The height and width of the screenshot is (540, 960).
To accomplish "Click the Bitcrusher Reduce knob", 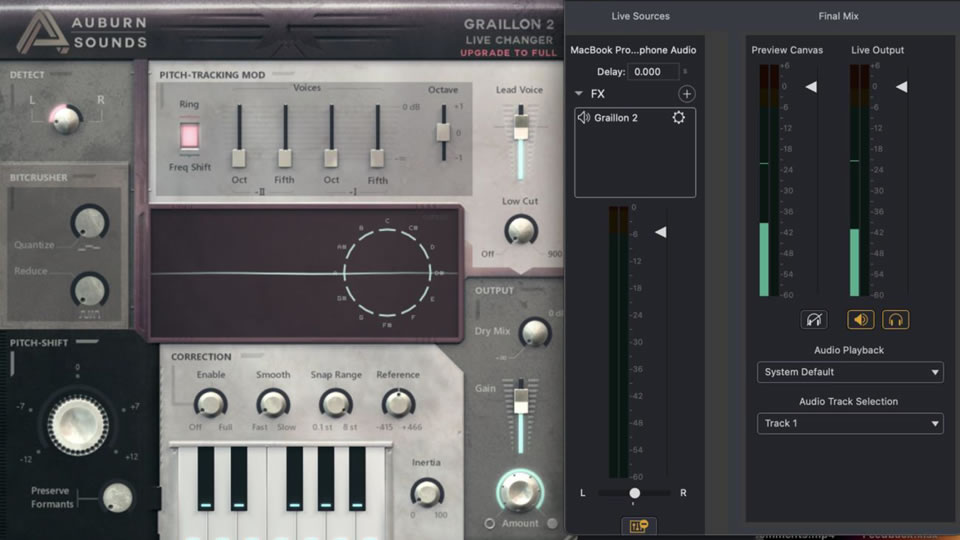I will (x=89, y=290).
